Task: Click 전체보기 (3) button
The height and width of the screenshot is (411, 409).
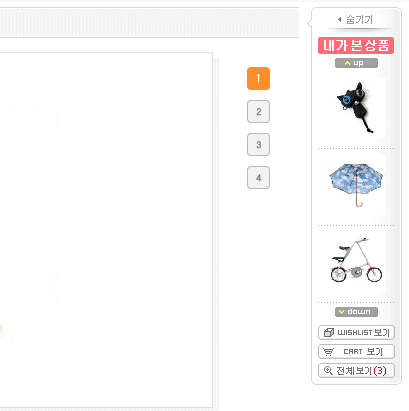Action: coord(356,370)
